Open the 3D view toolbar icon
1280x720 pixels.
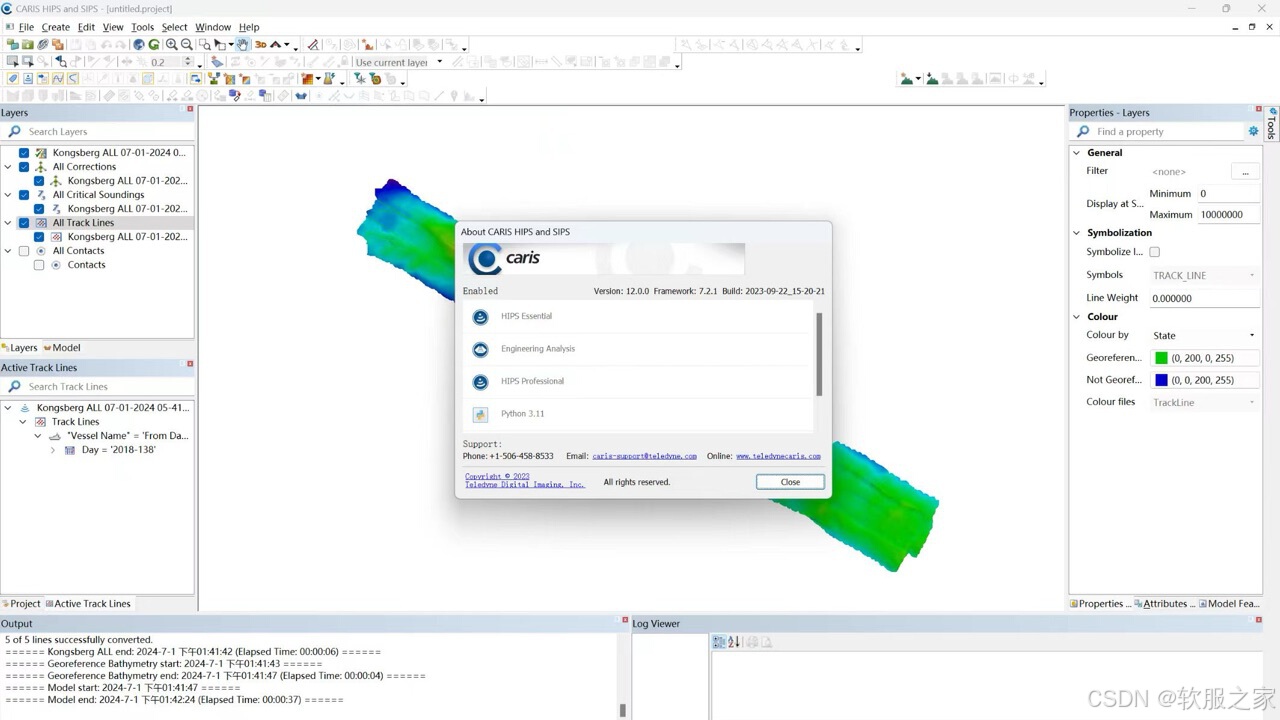(260, 44)
